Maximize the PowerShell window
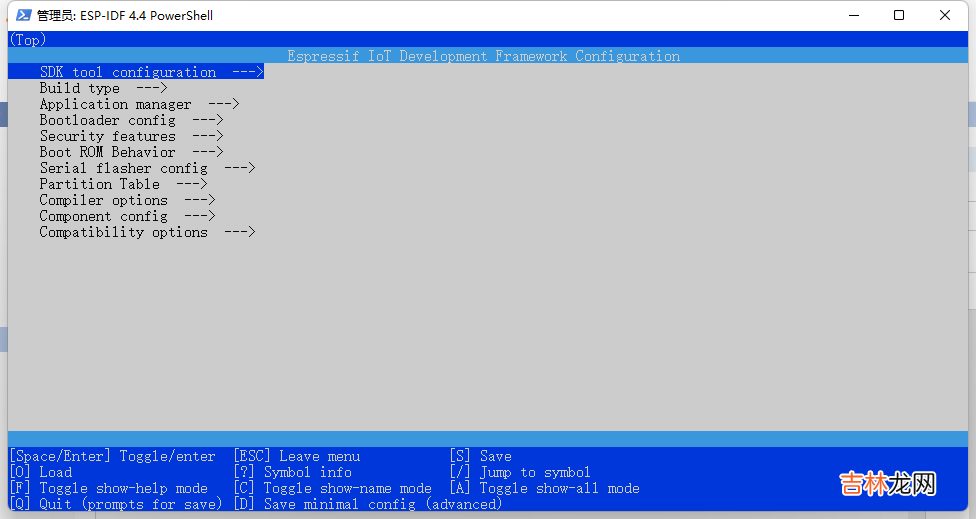 coord(899,15)
